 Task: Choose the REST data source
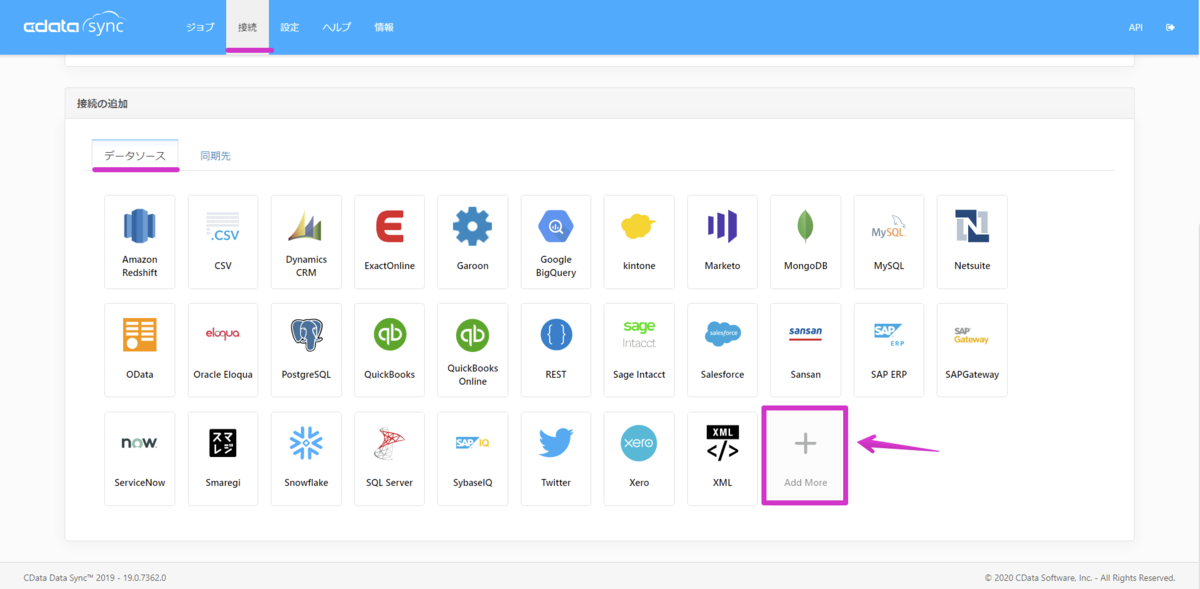pos(556,350)
